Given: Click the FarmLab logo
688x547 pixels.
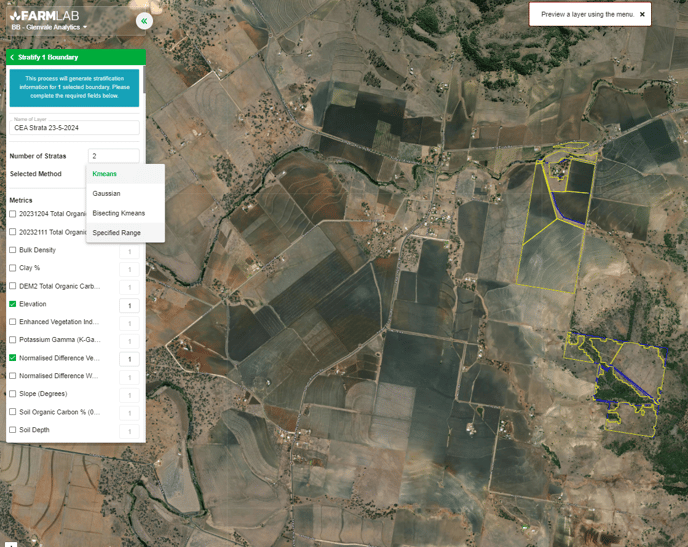Looking at the screenshot, I should click(x=43, y=15).
